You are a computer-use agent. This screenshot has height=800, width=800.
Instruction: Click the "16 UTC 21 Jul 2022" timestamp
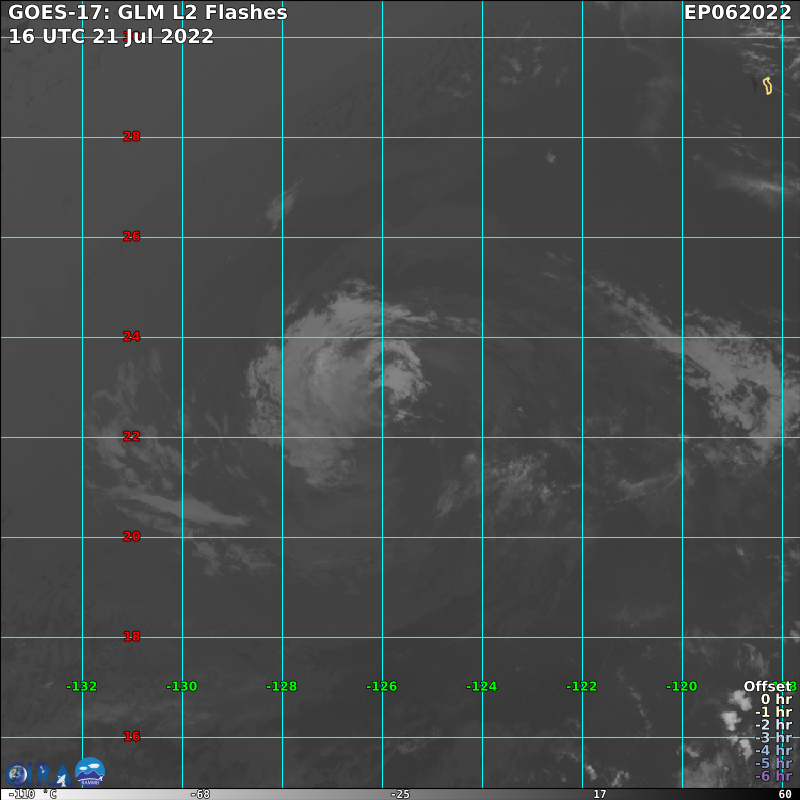(x=111, y=36)
